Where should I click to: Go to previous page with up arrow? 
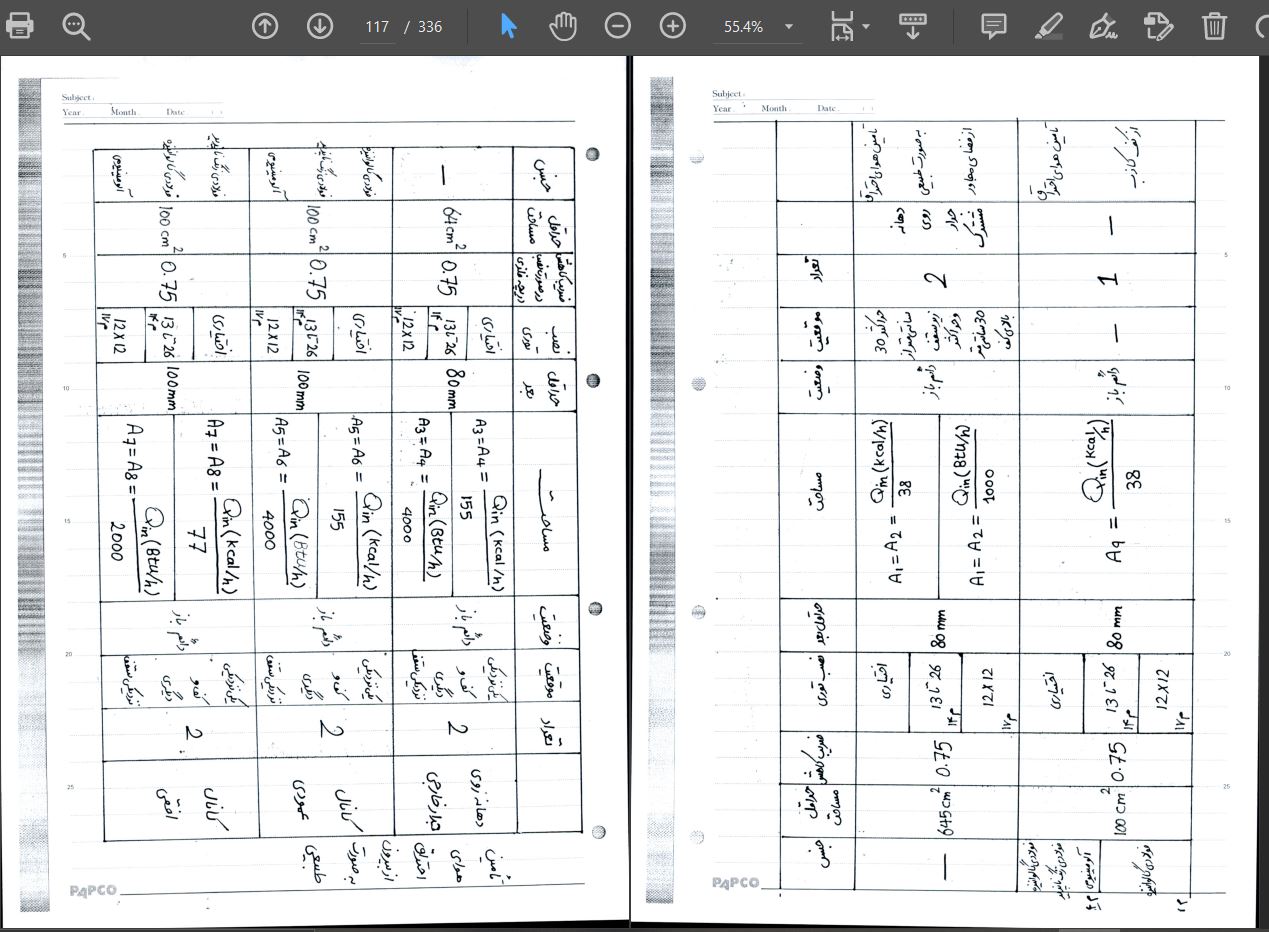point(265,26)
